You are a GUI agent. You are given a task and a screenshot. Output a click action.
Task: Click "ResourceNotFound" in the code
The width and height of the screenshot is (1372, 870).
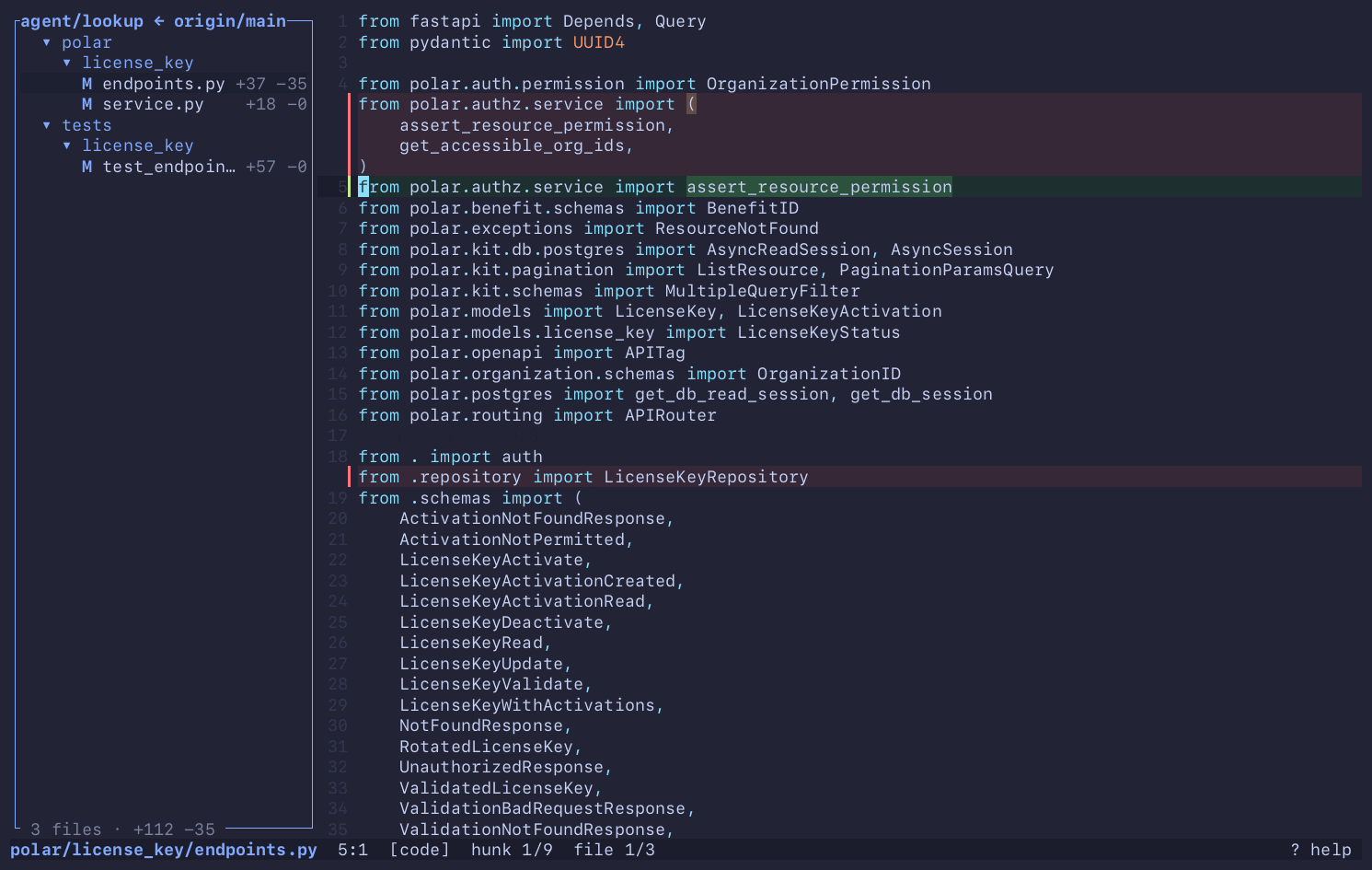[737, 228]
